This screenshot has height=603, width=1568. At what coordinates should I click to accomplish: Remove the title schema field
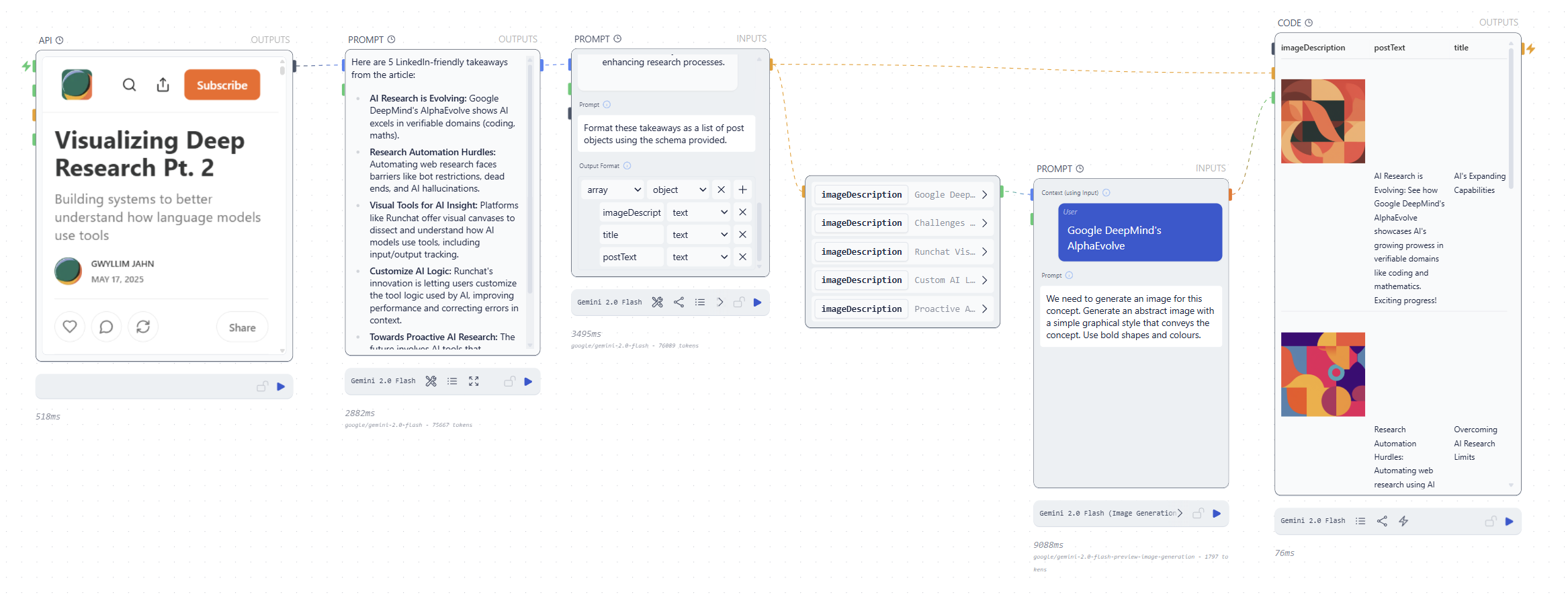pyautogui.click(x=742, y=235)
